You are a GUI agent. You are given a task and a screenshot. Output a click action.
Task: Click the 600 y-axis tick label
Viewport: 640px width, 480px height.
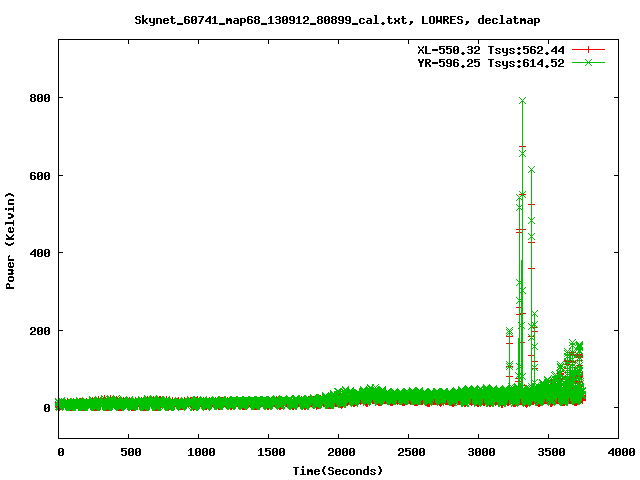point(40,176)
